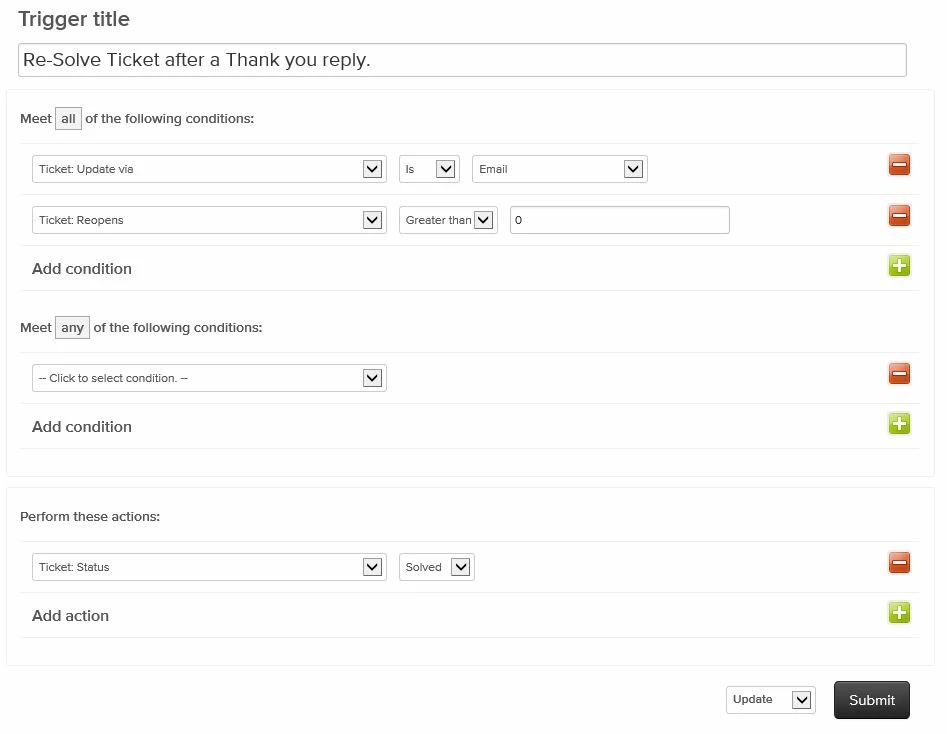Image resolution: width=947 pixels, height=734 pixels.
Task: Click the 'Add condition' text in 'Meet all' section
Action: click(82, 269)
